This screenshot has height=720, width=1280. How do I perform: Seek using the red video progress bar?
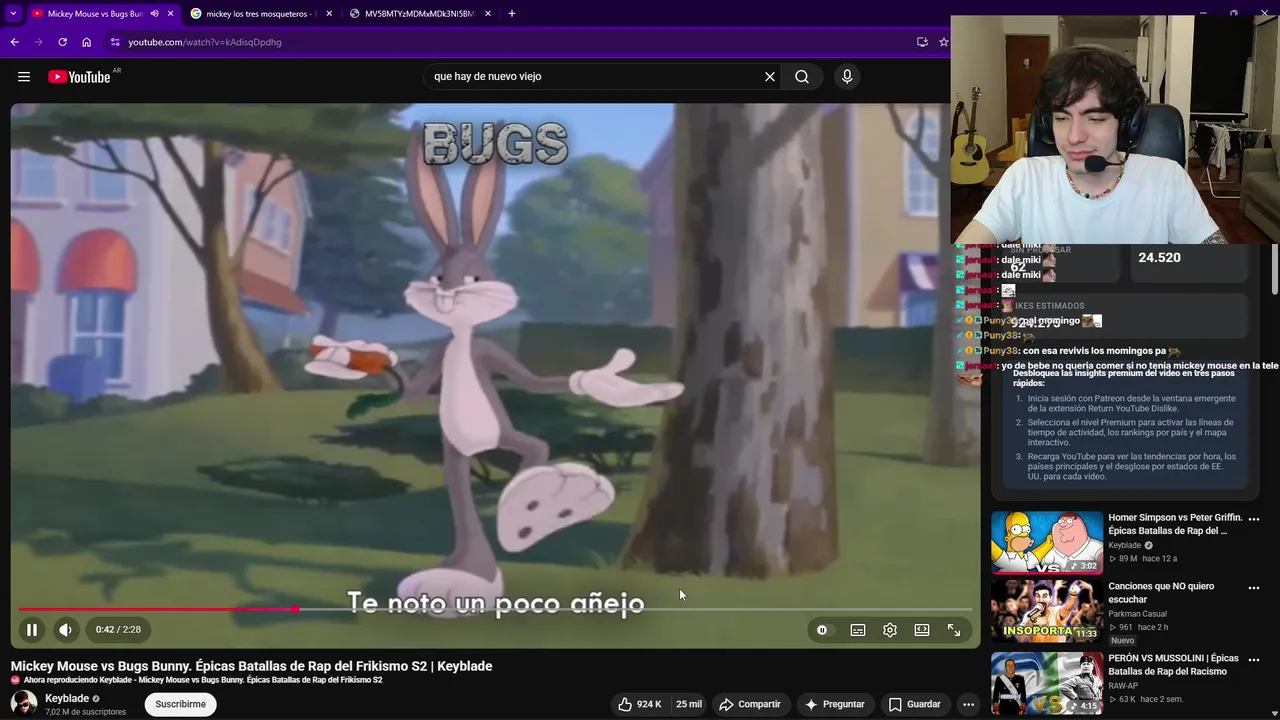[495, 609]
